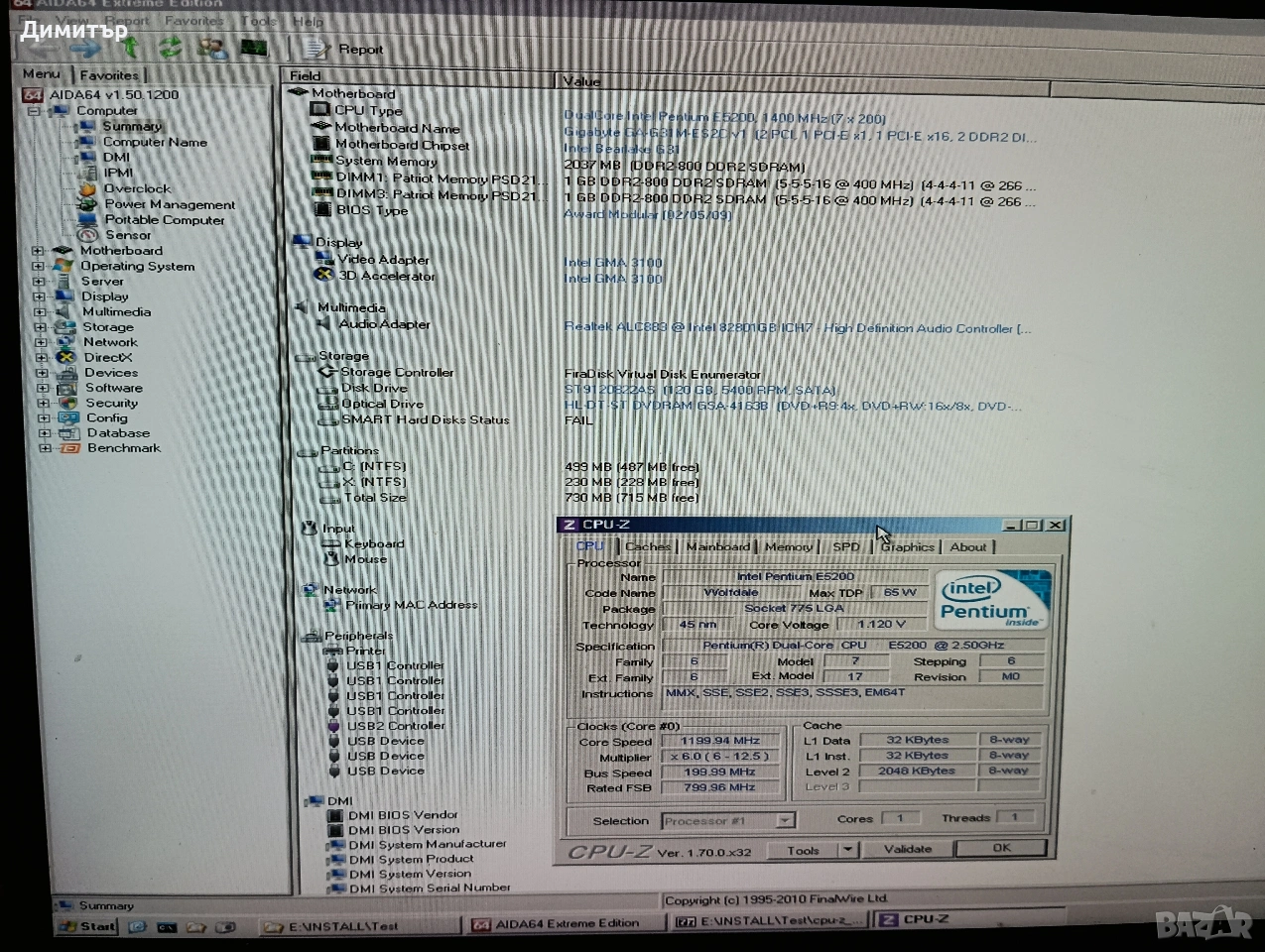The width and height of the screenshot is (1265, 952).
Task: Click the blue Forward arrow toolbar icon
Action: [x=86, y=47]
